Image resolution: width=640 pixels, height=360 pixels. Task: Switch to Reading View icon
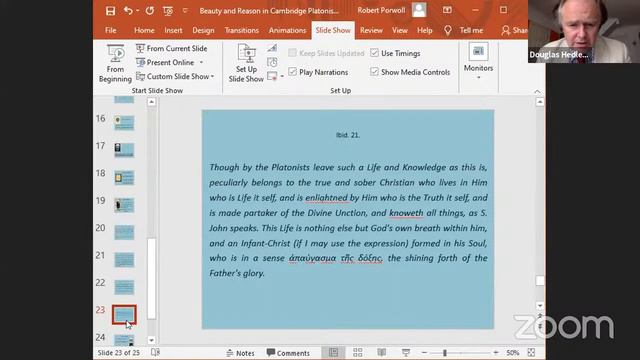(382, 352)
